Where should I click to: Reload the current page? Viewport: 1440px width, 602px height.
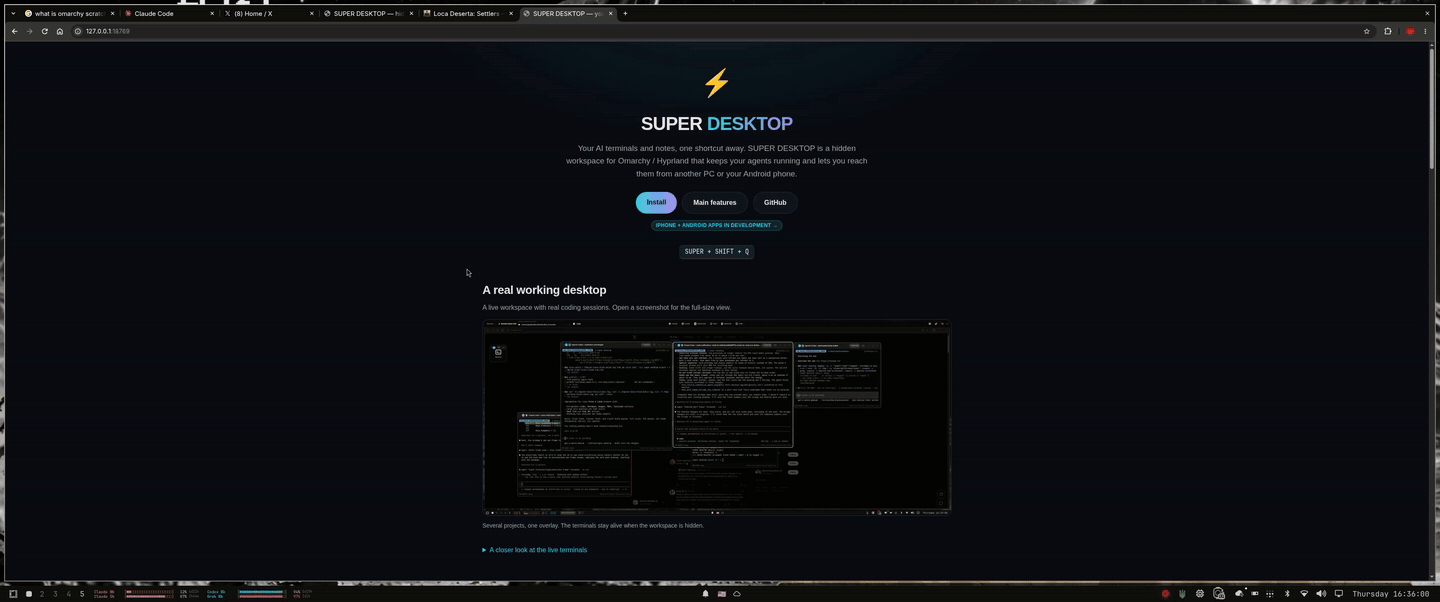[44, 31]
